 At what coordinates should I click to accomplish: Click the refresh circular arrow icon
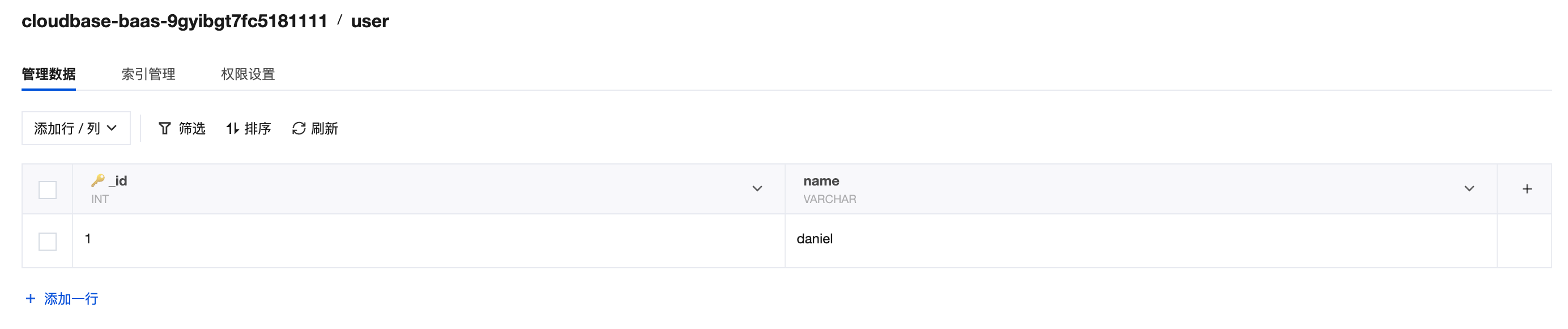click(x=299, y=129)
